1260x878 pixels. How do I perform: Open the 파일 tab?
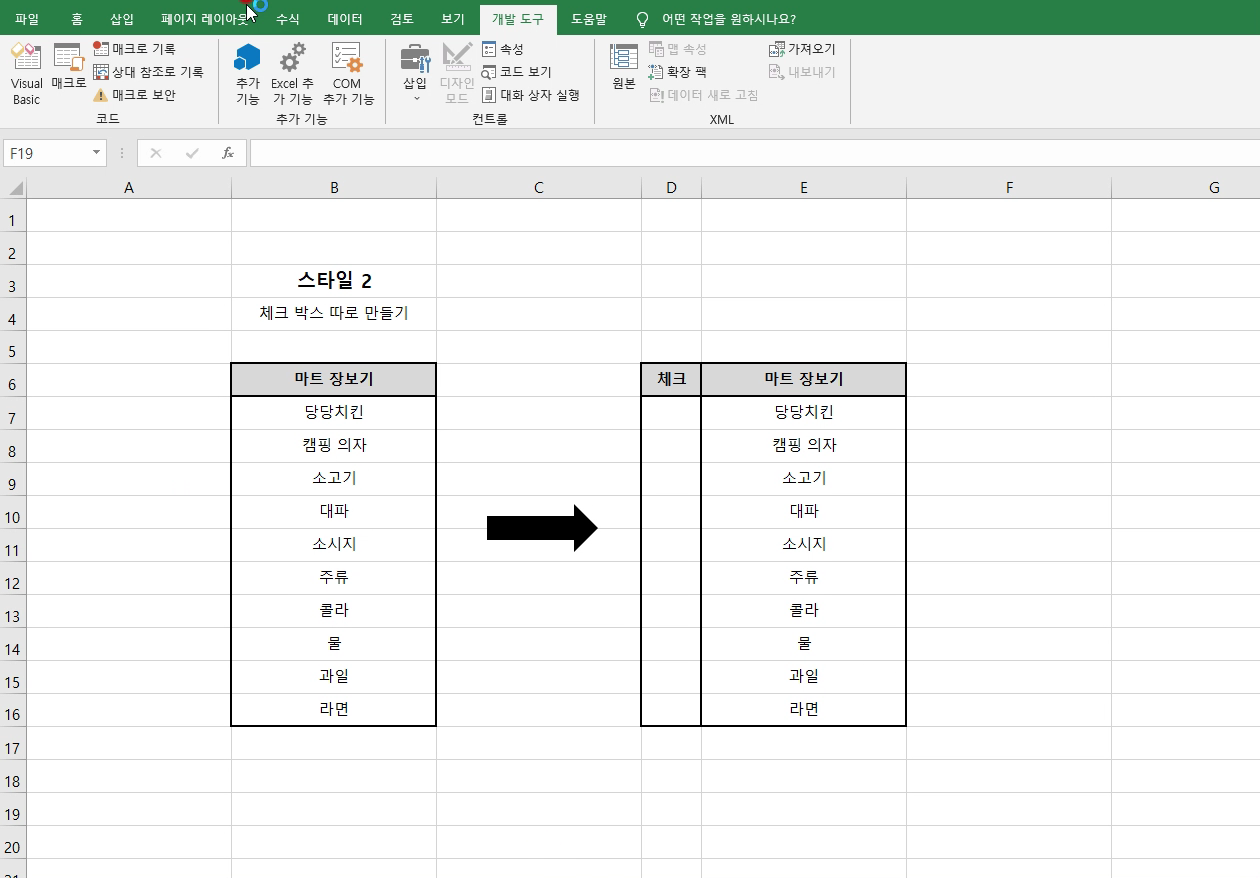(27, 19)
